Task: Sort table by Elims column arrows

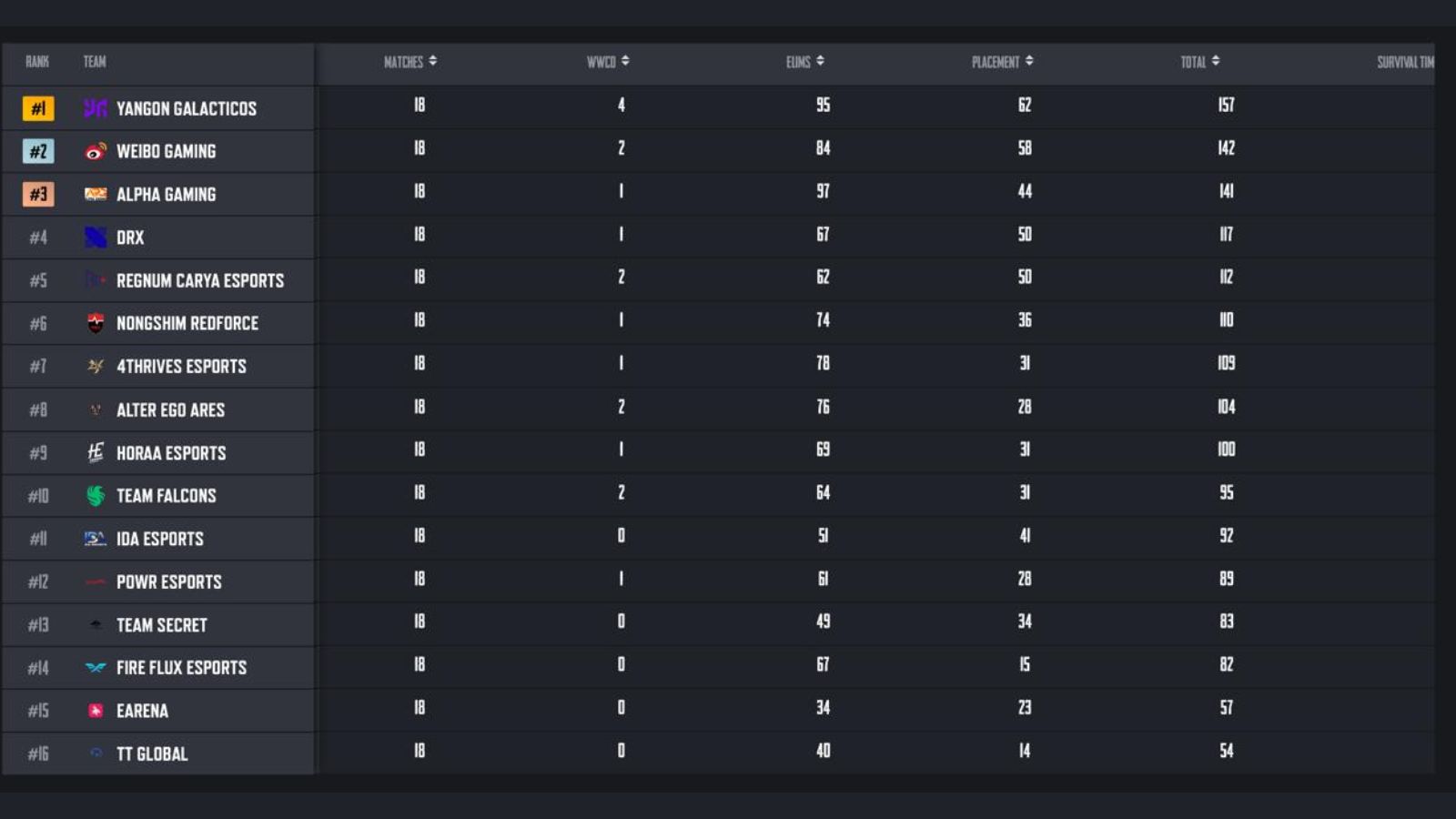Action: coord(820,61)
